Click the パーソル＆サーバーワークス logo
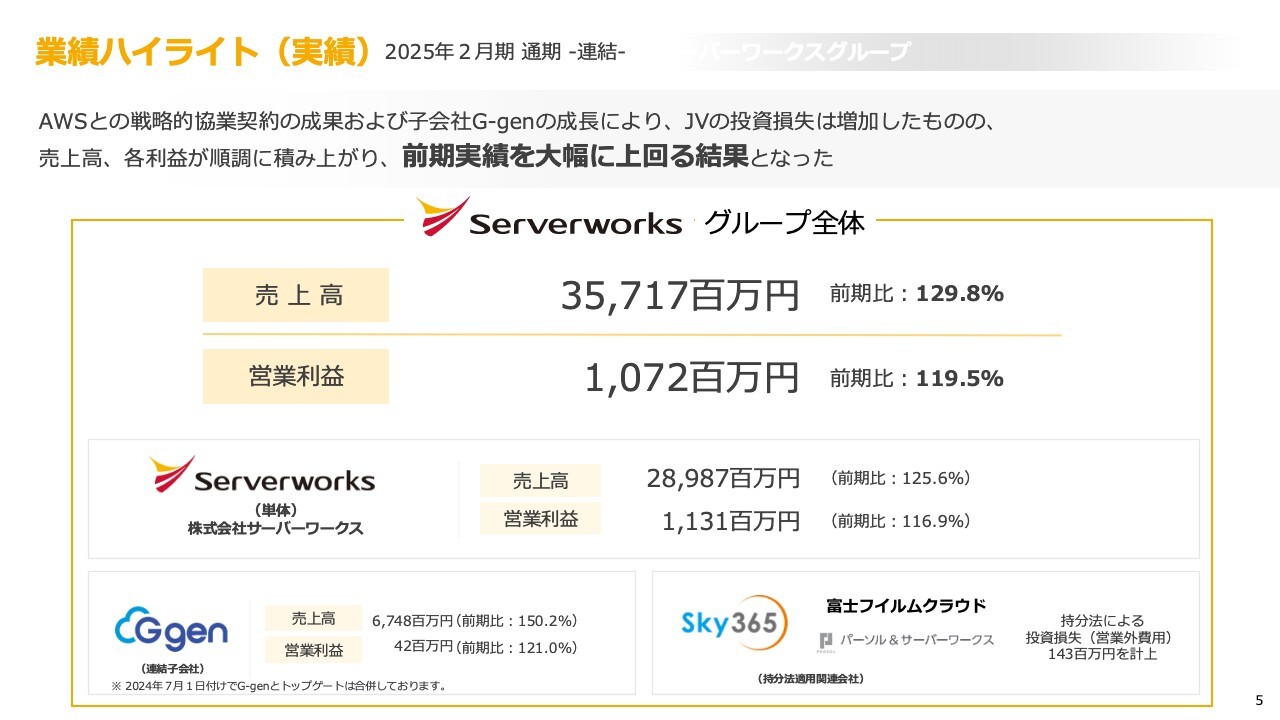This screenshot has width=1280, height=720. click(x=906, y=640)
